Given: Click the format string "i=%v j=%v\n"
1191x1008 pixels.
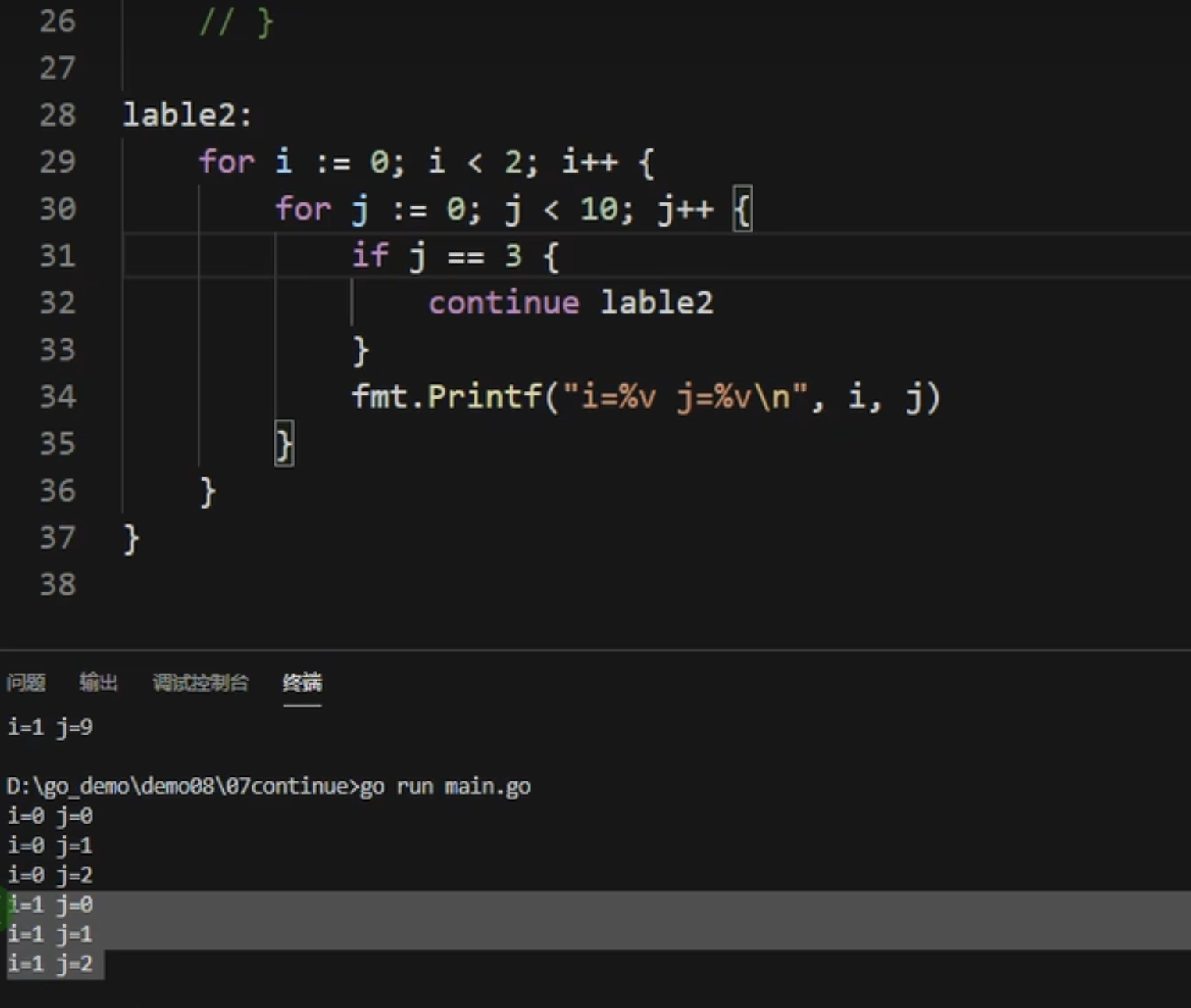Looking at the screenshot, I should point(685,397).
